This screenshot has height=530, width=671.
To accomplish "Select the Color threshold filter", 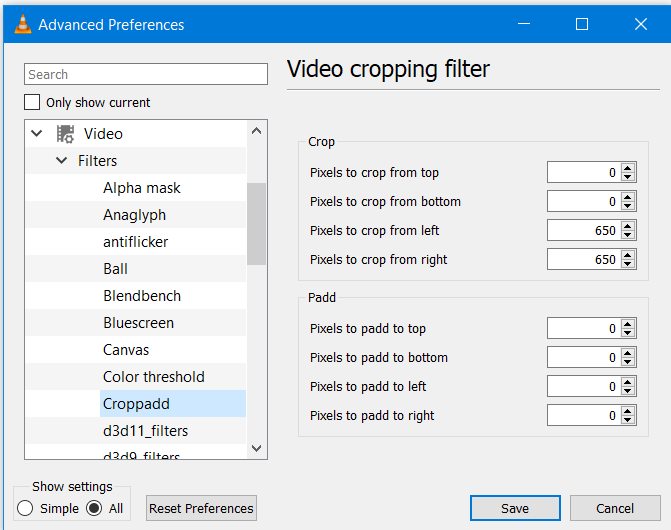I will (x=153, y=377).
